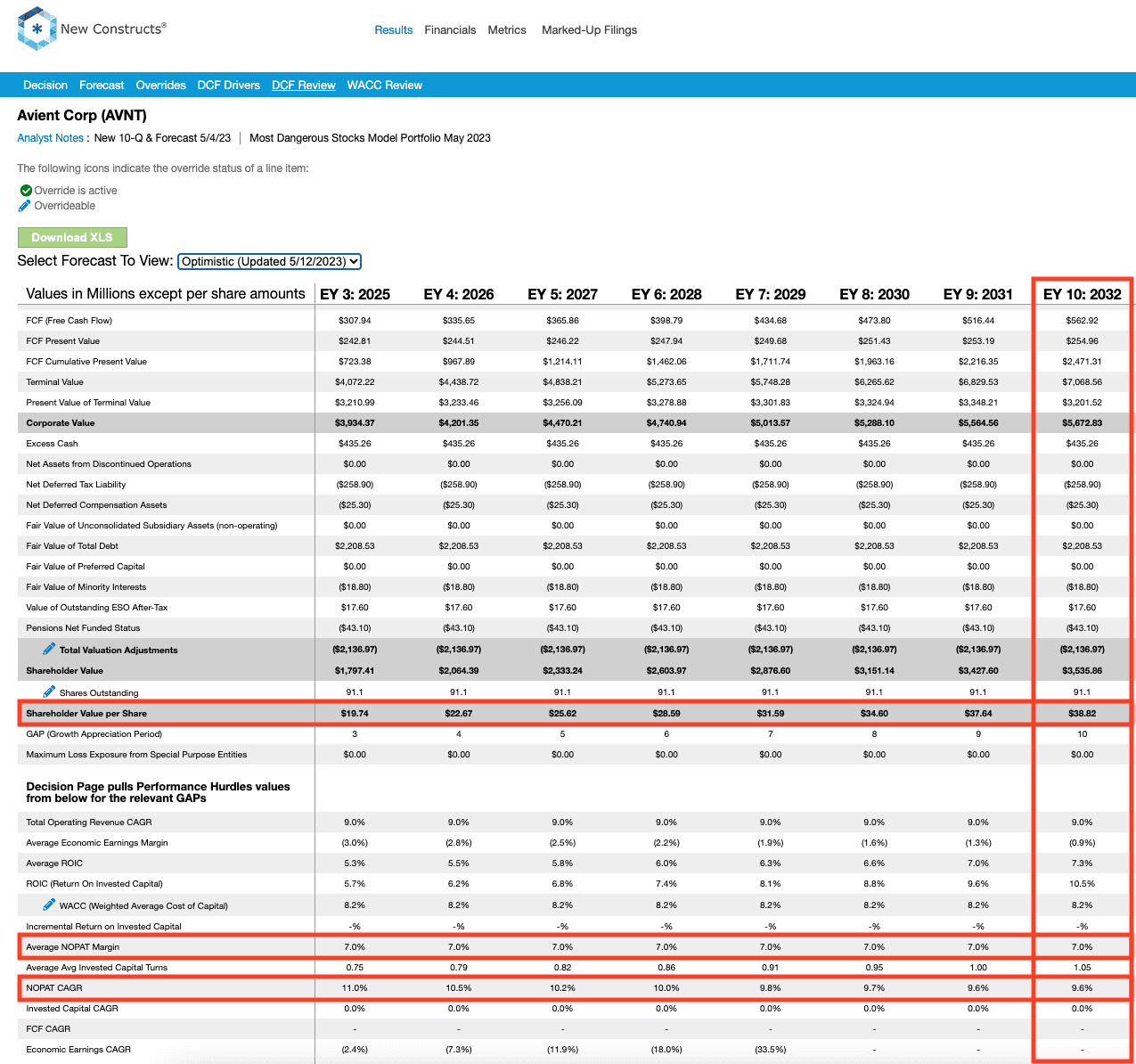Click the EY 6: 2028 column header
1136x1064 pixels.
tap(666, 294)
